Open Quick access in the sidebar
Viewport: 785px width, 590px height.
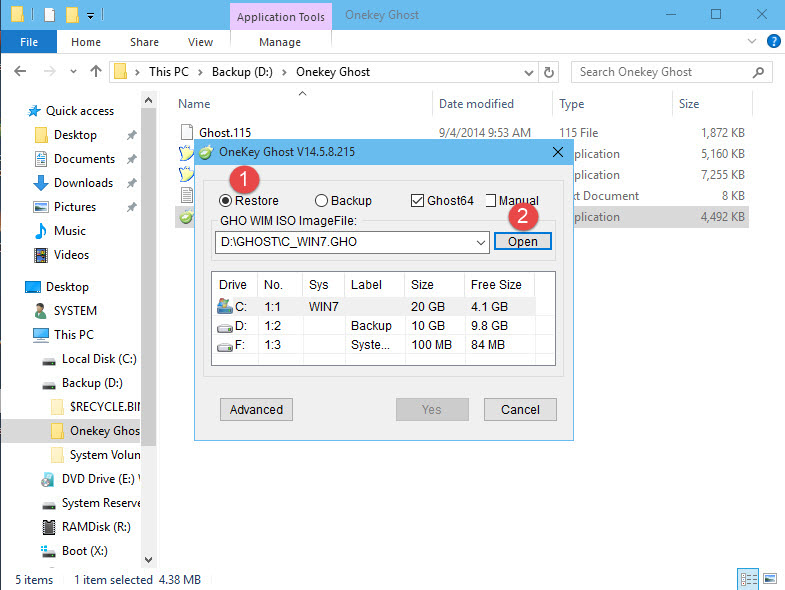[x=80, y=111]
